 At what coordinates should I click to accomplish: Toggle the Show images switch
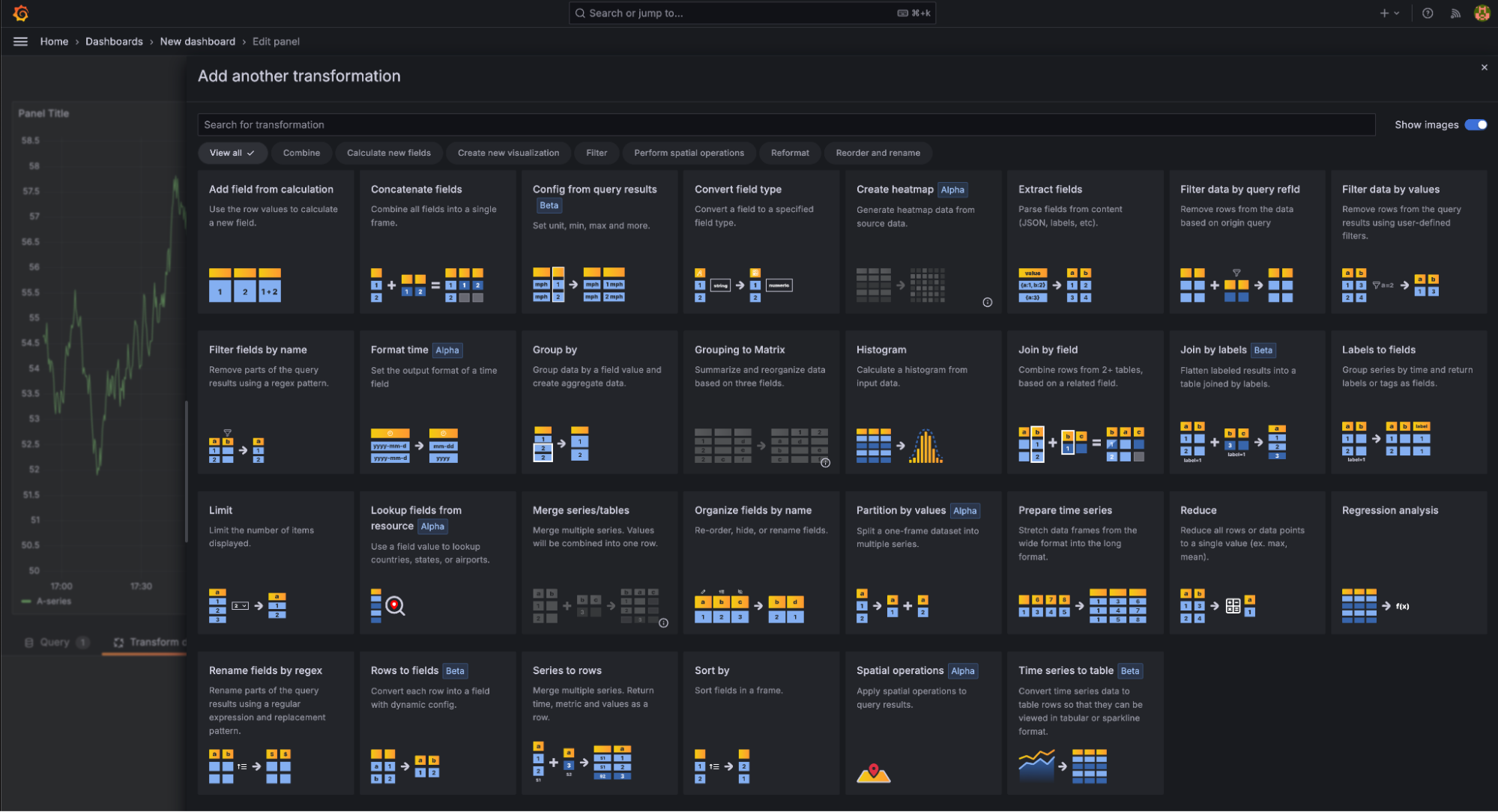pyautogui.click(x=1476, y=124)
